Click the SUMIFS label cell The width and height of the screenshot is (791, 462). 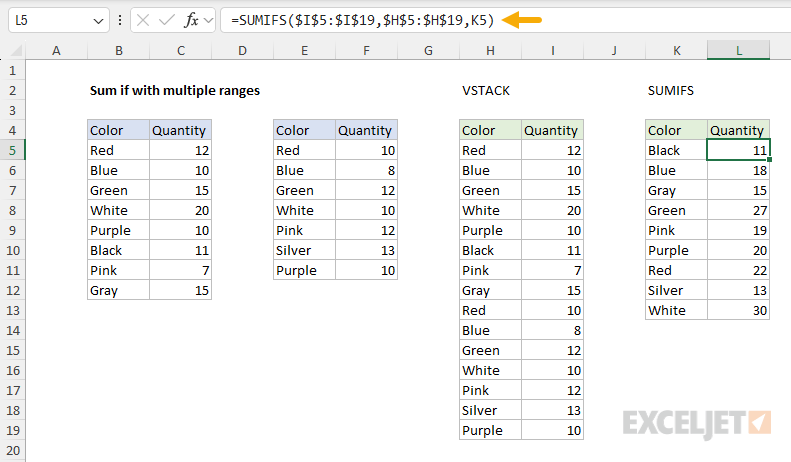click(x=670, y=91)
